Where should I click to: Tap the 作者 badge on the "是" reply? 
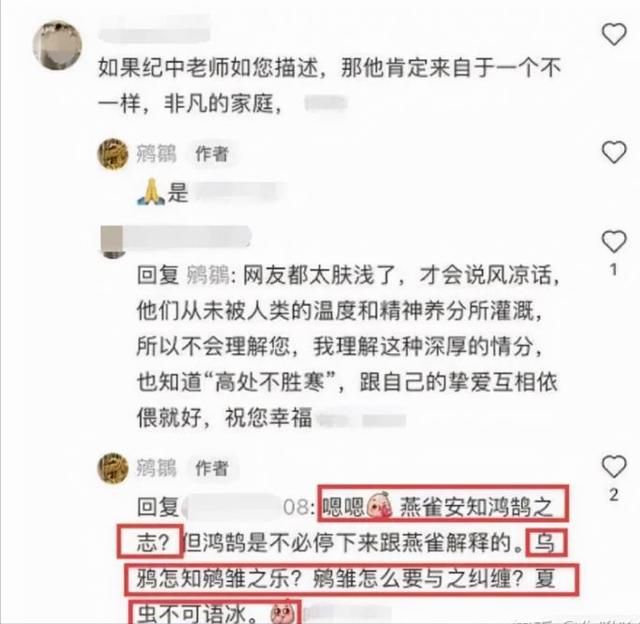211,154
